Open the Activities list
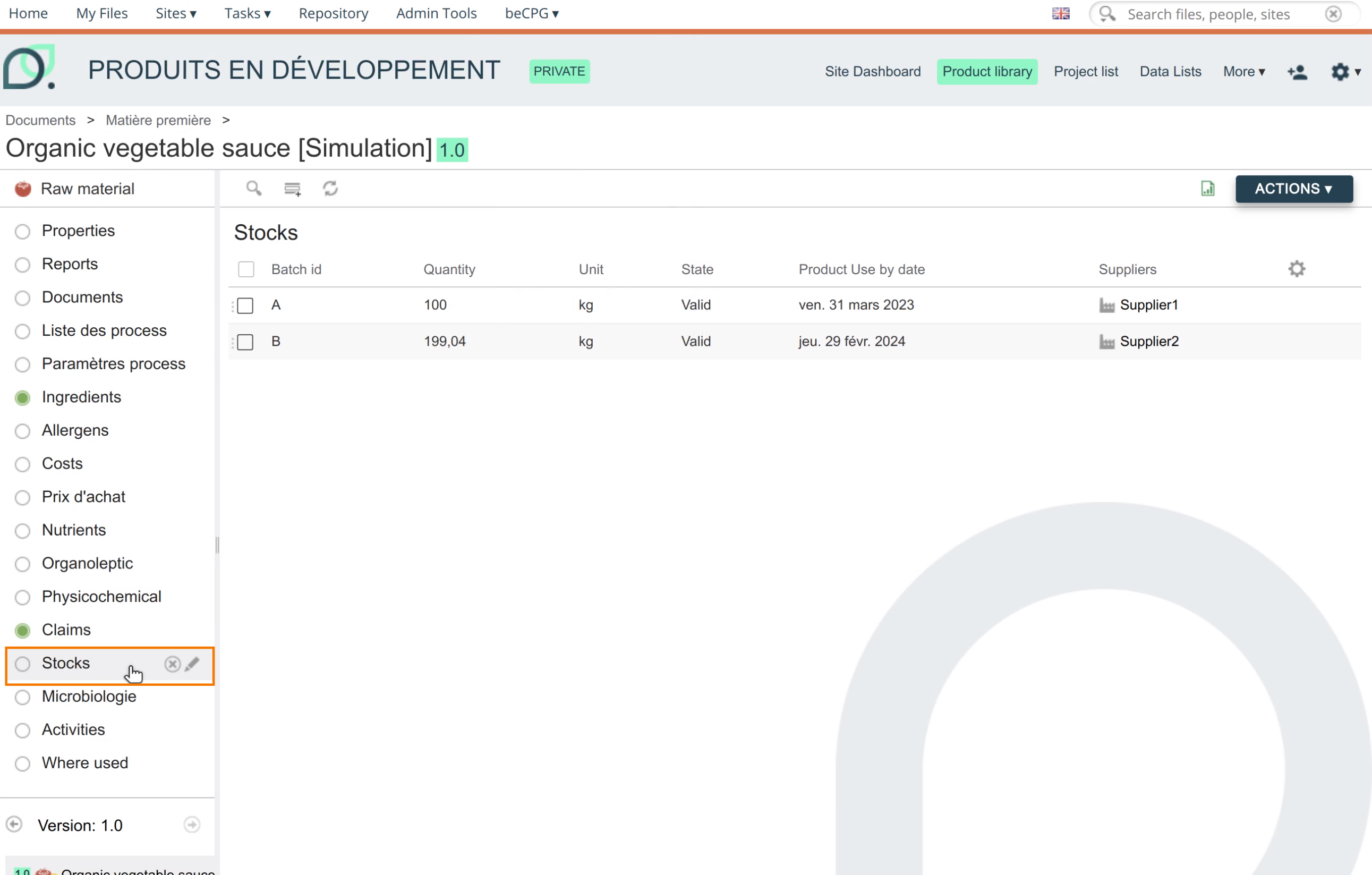The image size is (1372, 875). click(73, 730)
